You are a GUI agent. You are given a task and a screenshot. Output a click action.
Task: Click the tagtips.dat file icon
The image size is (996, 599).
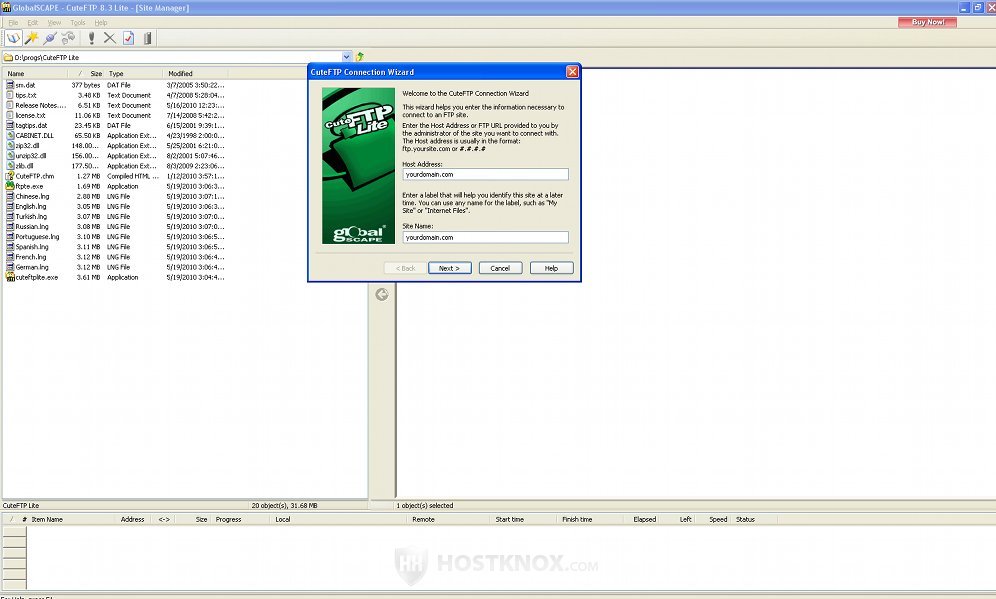[x=10, y=126]
